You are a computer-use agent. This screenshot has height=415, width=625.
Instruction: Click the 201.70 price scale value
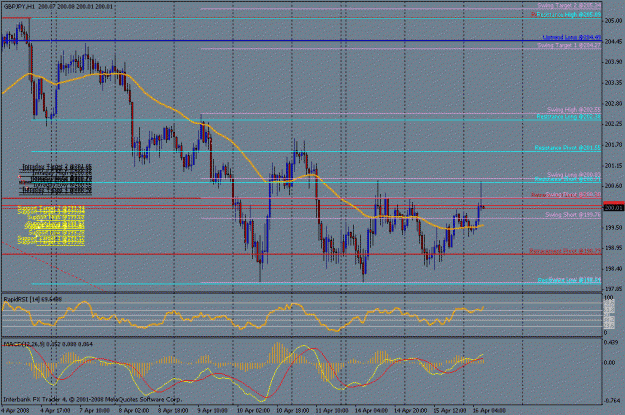[x=613, y=145]
